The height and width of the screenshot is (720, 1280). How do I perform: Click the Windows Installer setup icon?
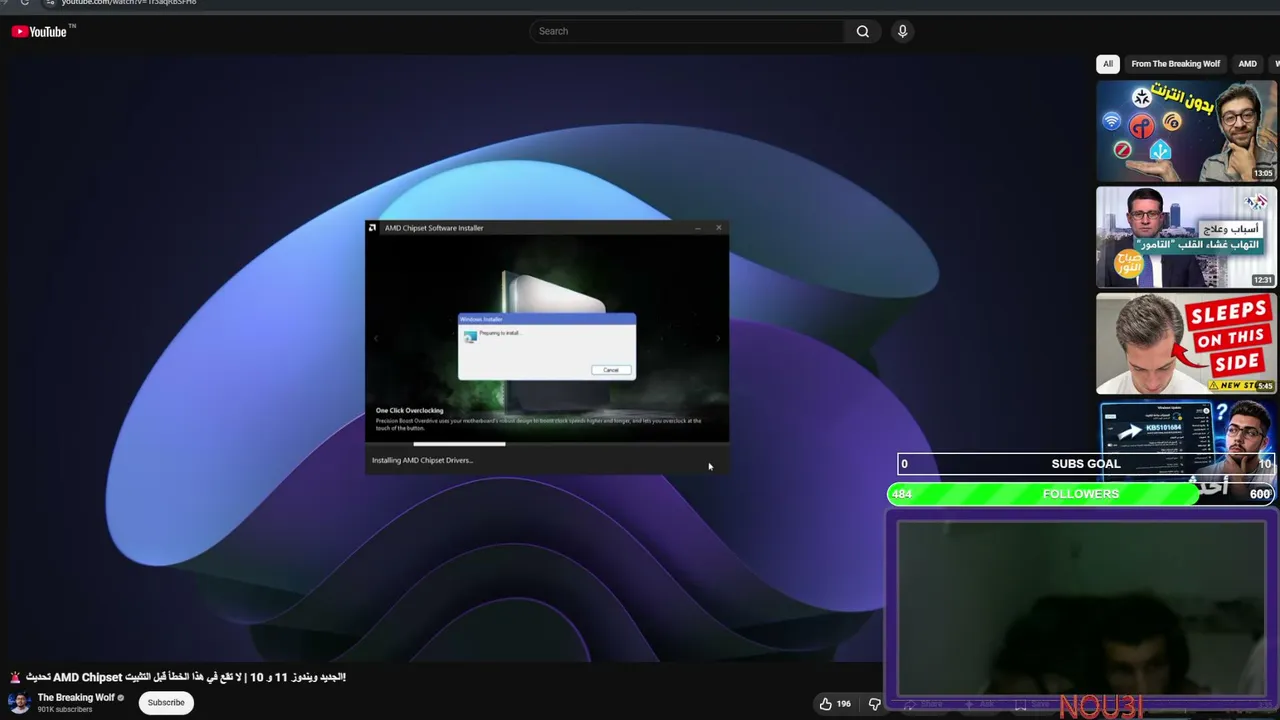pos(470,337)
